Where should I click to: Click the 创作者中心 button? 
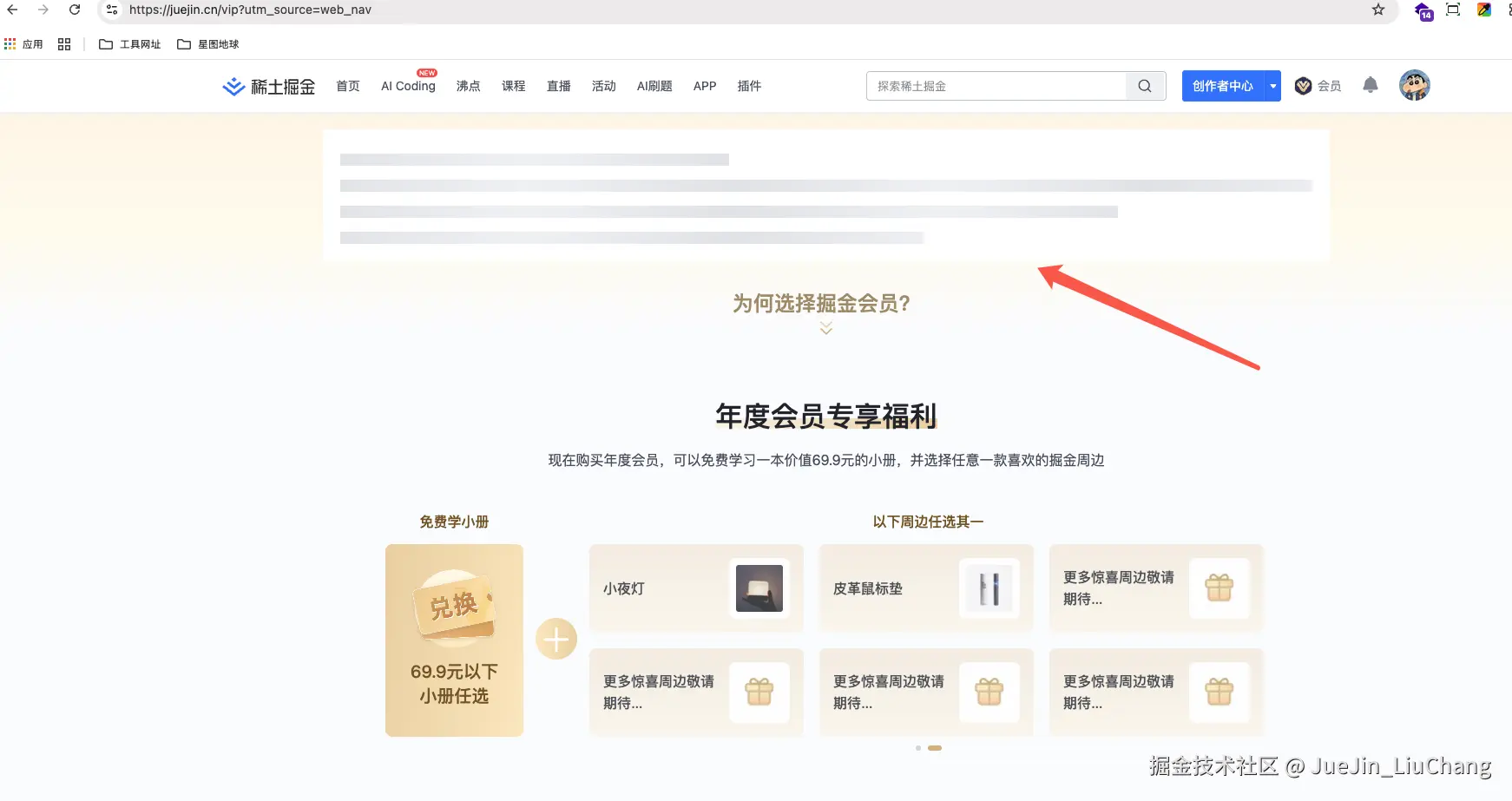(1225, 85)
